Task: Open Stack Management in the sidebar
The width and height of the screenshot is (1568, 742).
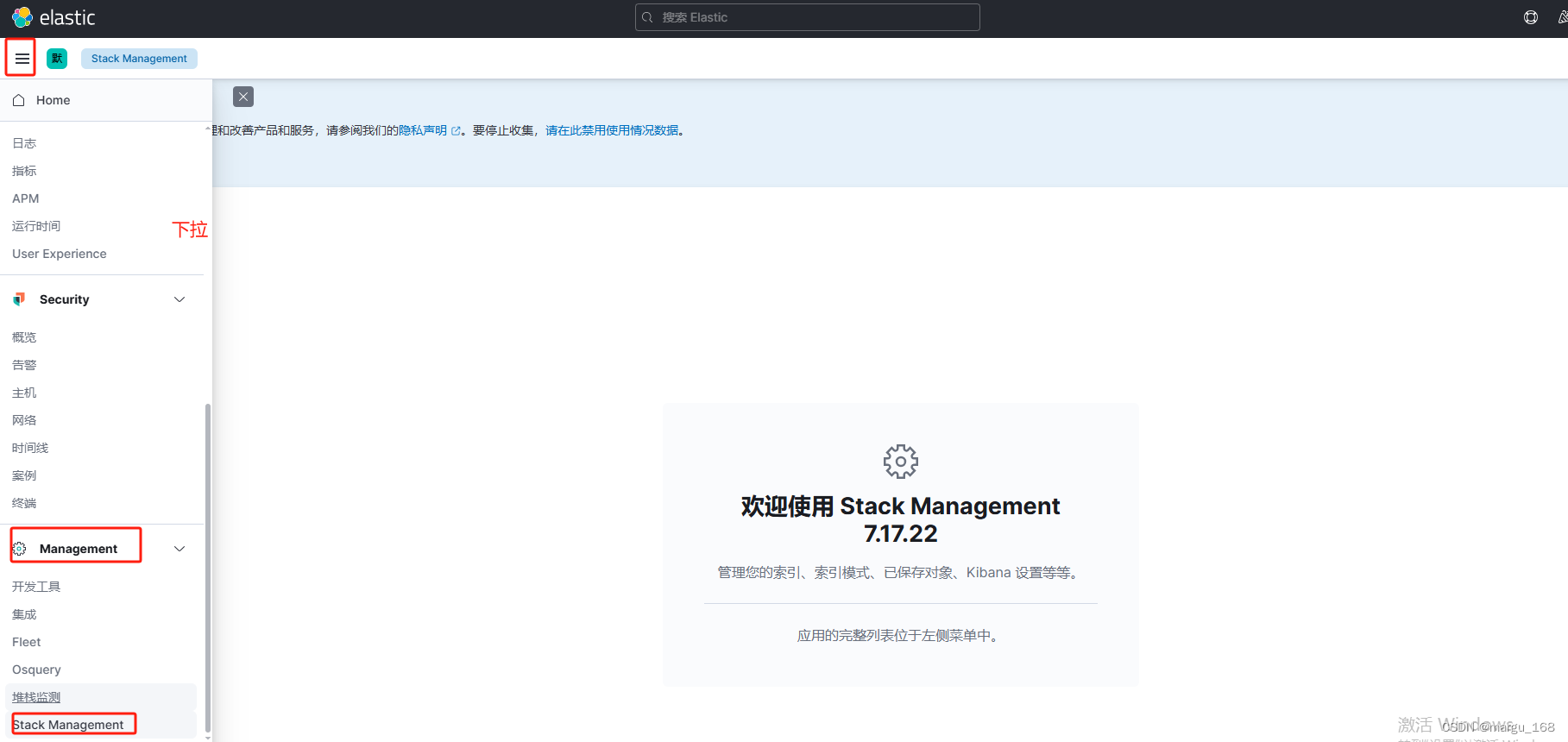Action: pos(68,725)
